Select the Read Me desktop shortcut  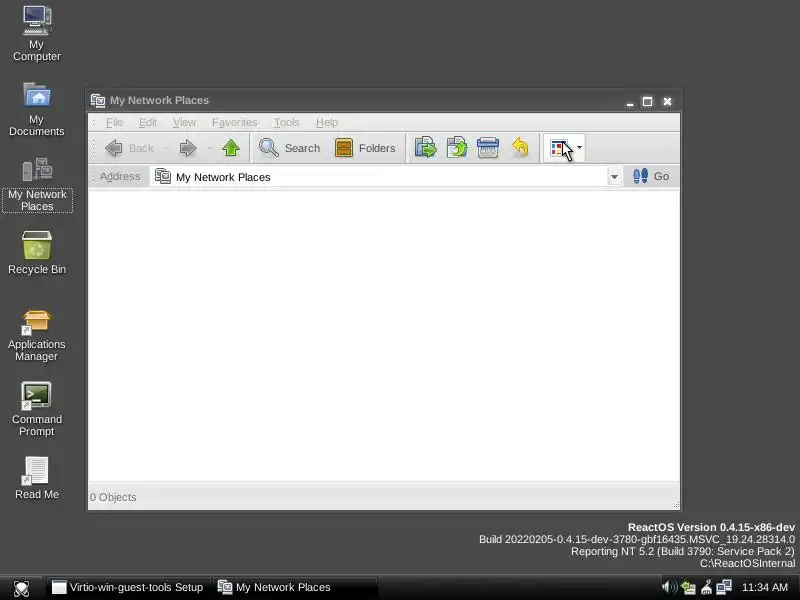tap(37, 478)
